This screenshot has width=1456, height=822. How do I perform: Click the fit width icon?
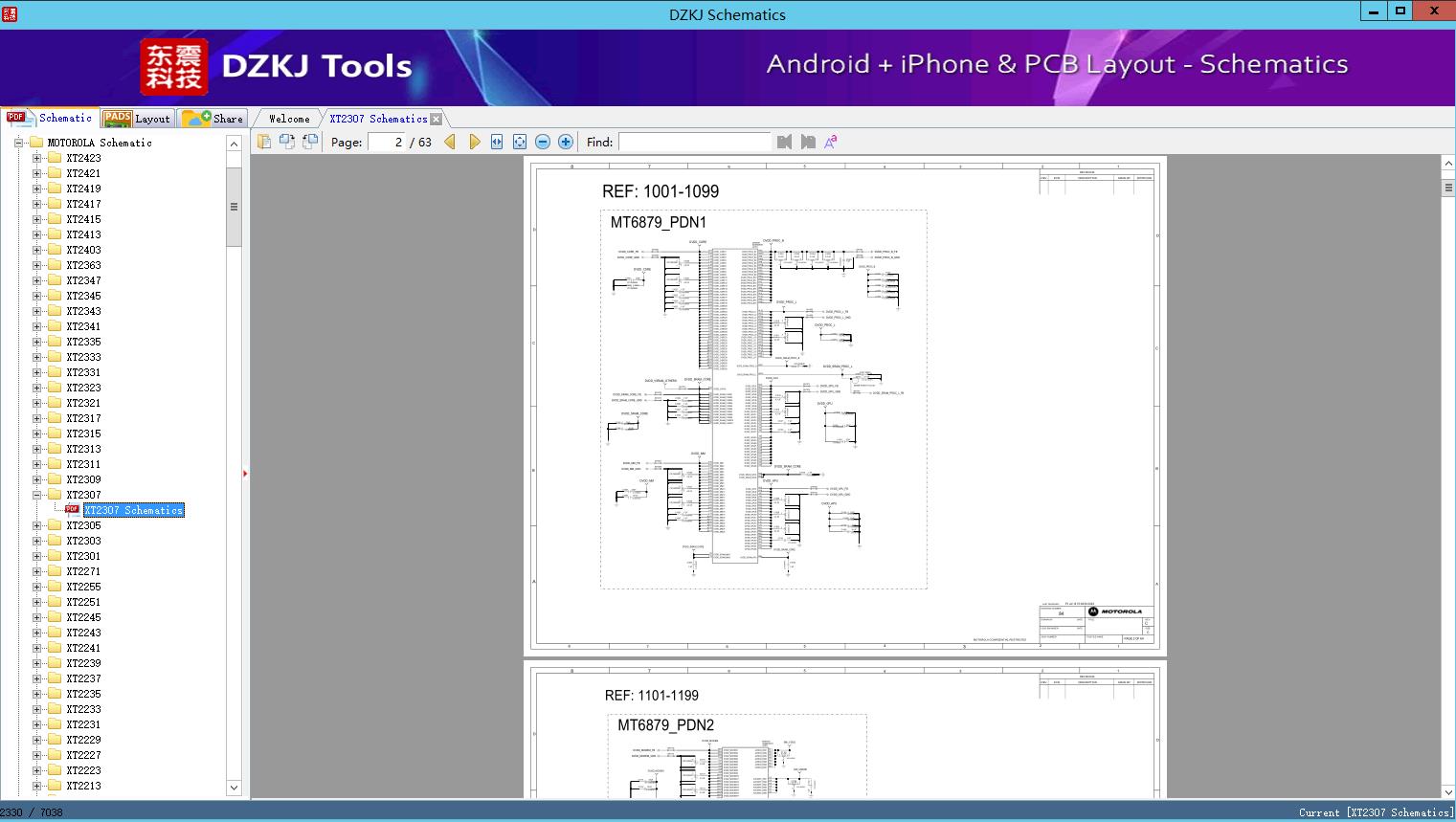pos(497,142)
